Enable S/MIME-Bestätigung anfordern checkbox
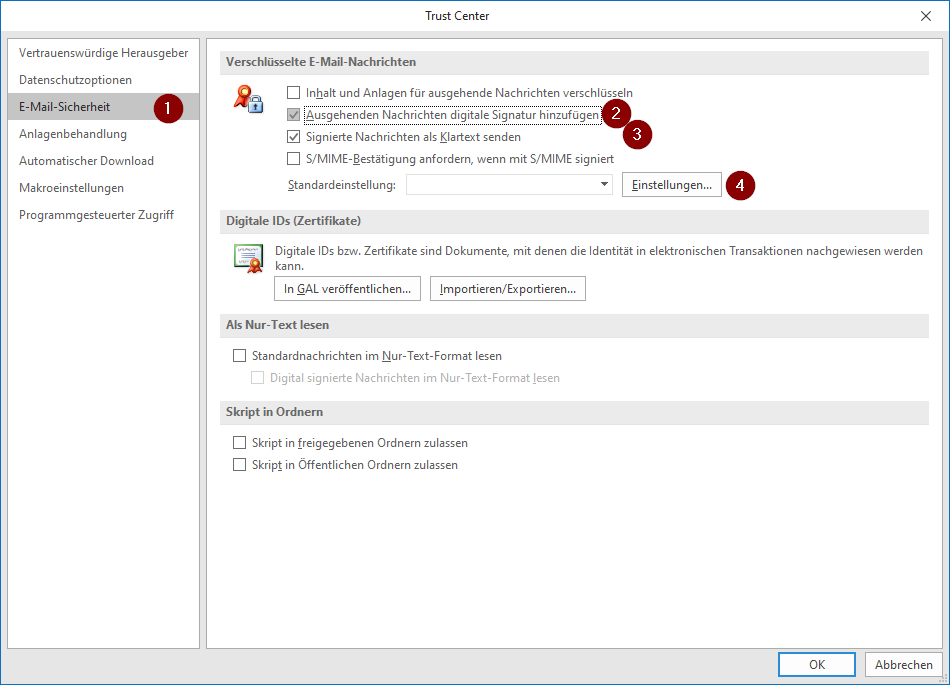 coord(294,158)
